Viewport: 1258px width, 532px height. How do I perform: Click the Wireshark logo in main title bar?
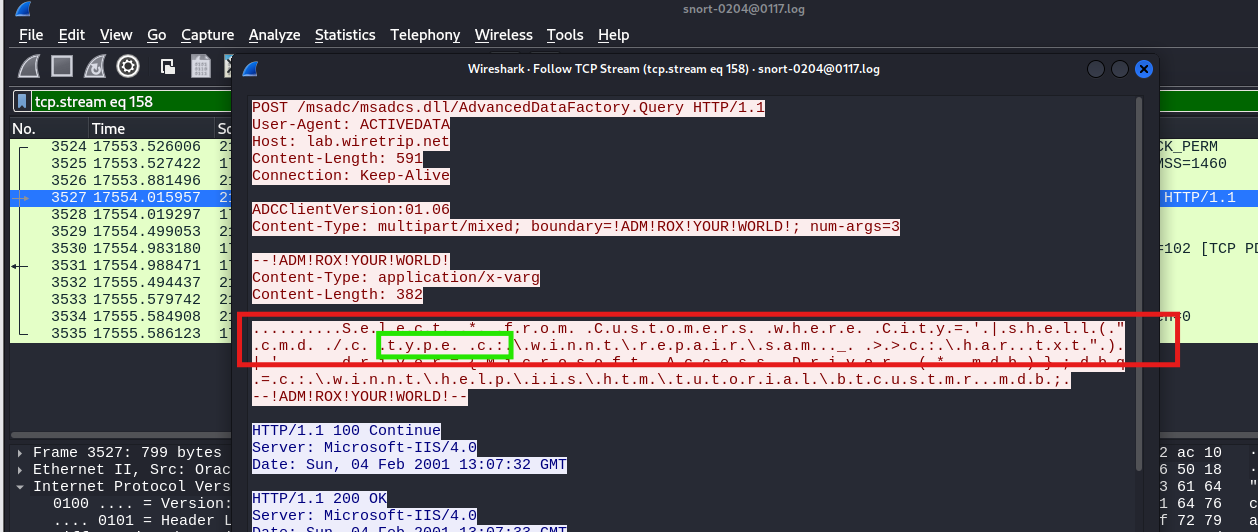(x=25, y=9)
